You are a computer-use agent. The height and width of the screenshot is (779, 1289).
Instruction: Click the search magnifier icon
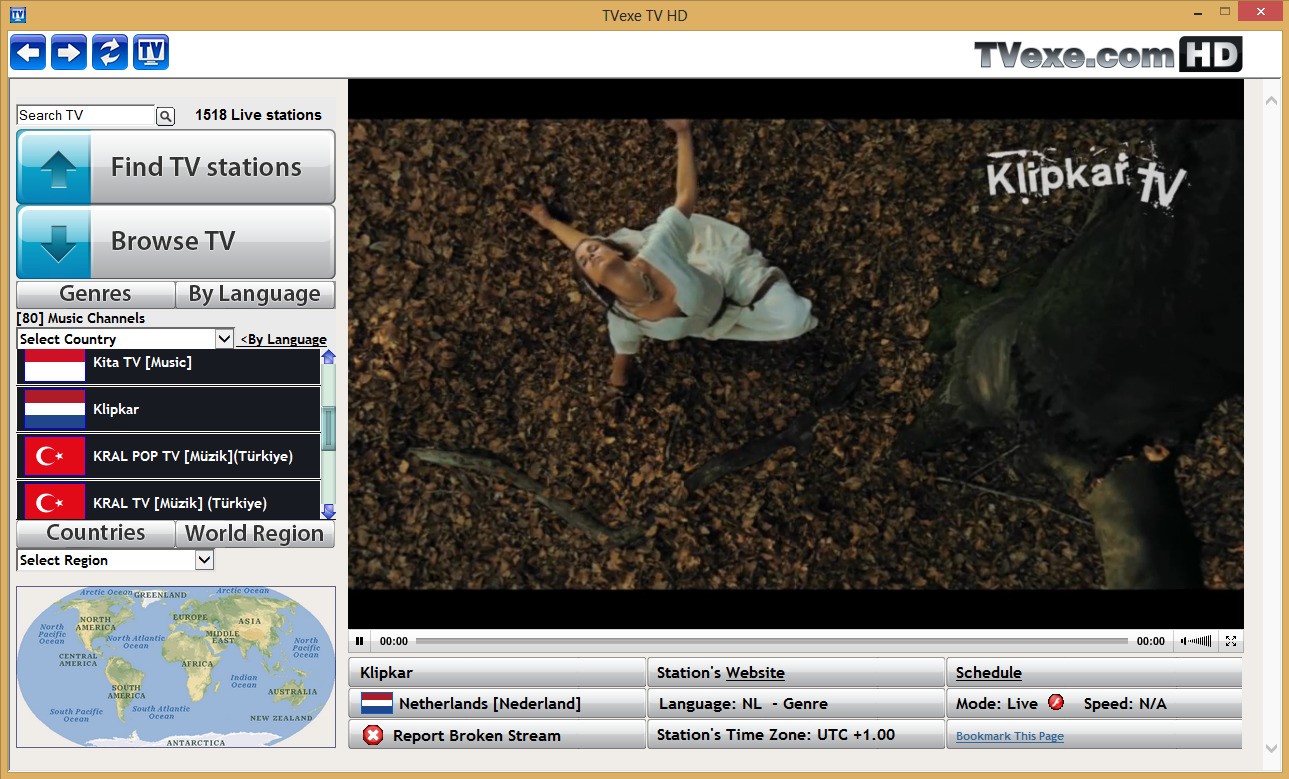[x=166, y=116]
